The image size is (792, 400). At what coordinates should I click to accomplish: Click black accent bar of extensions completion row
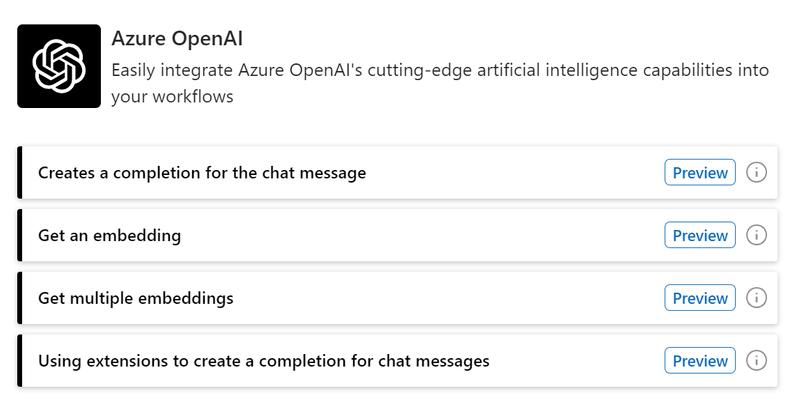tap(20, 361)
